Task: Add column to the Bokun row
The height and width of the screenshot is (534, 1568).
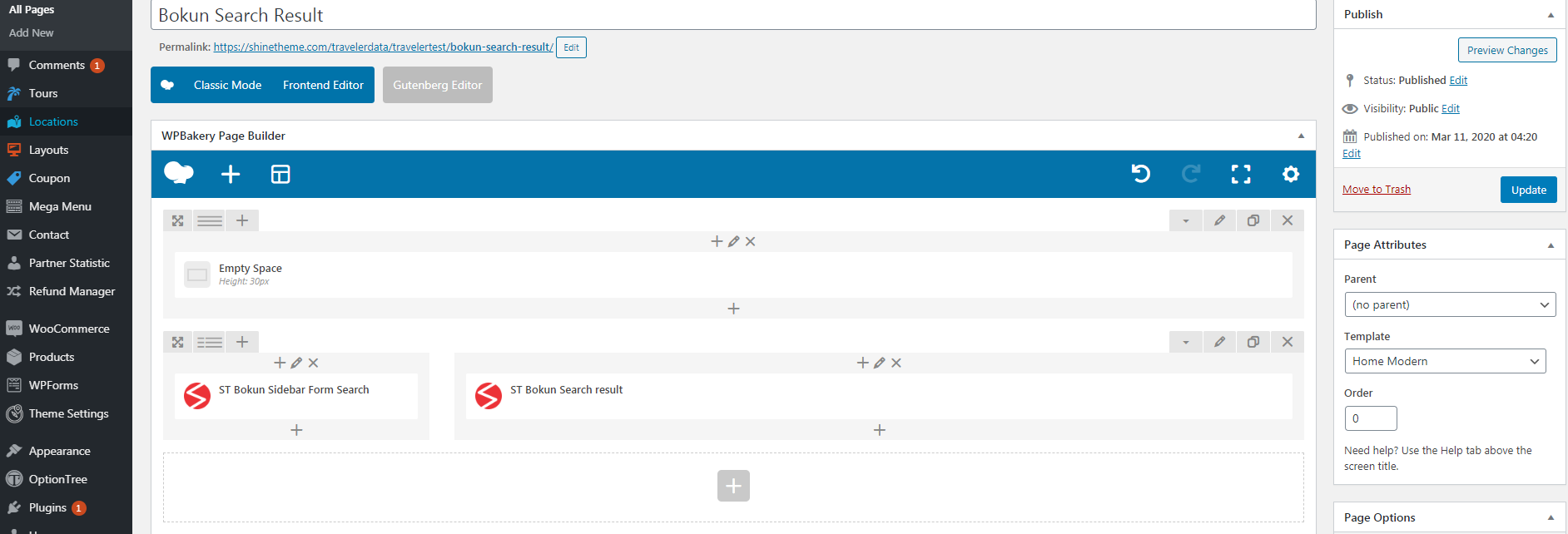Action: [242, 342]
